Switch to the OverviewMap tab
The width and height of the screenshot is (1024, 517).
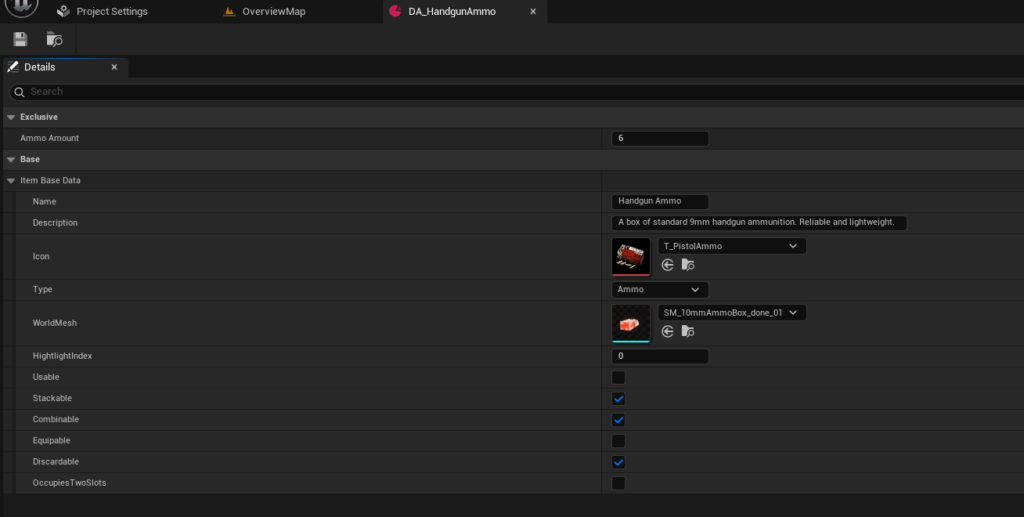pos(273,12)
